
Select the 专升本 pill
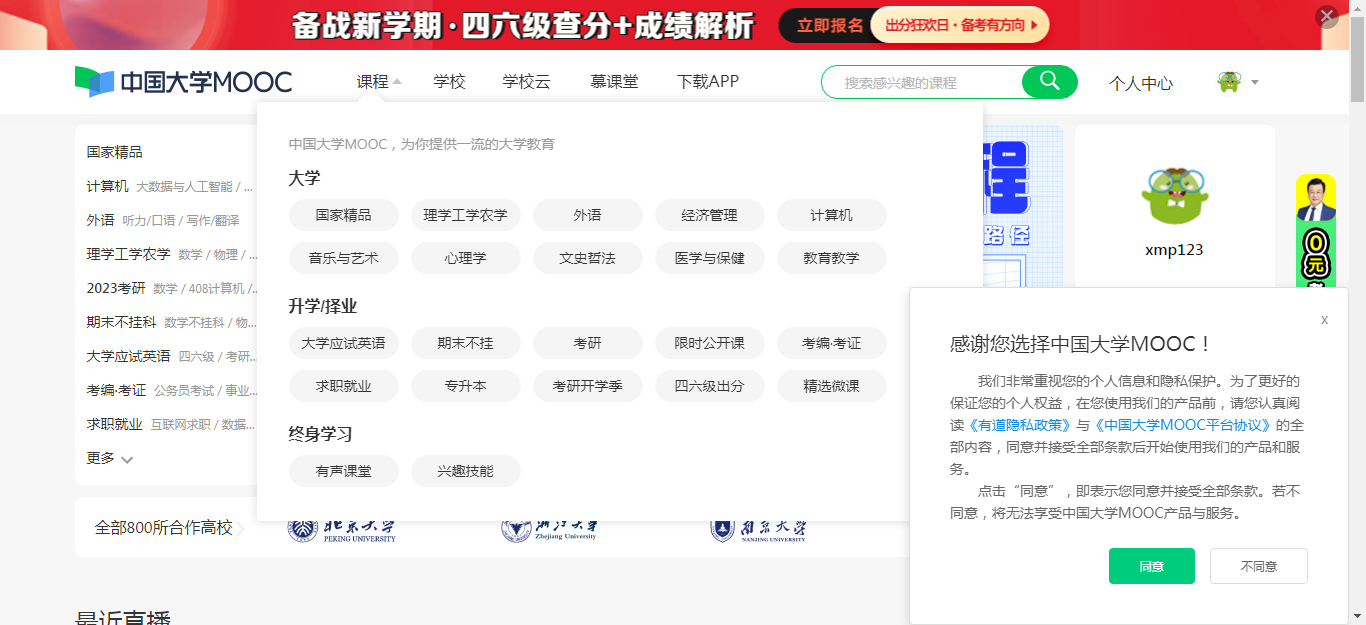(x=466, y=386)
